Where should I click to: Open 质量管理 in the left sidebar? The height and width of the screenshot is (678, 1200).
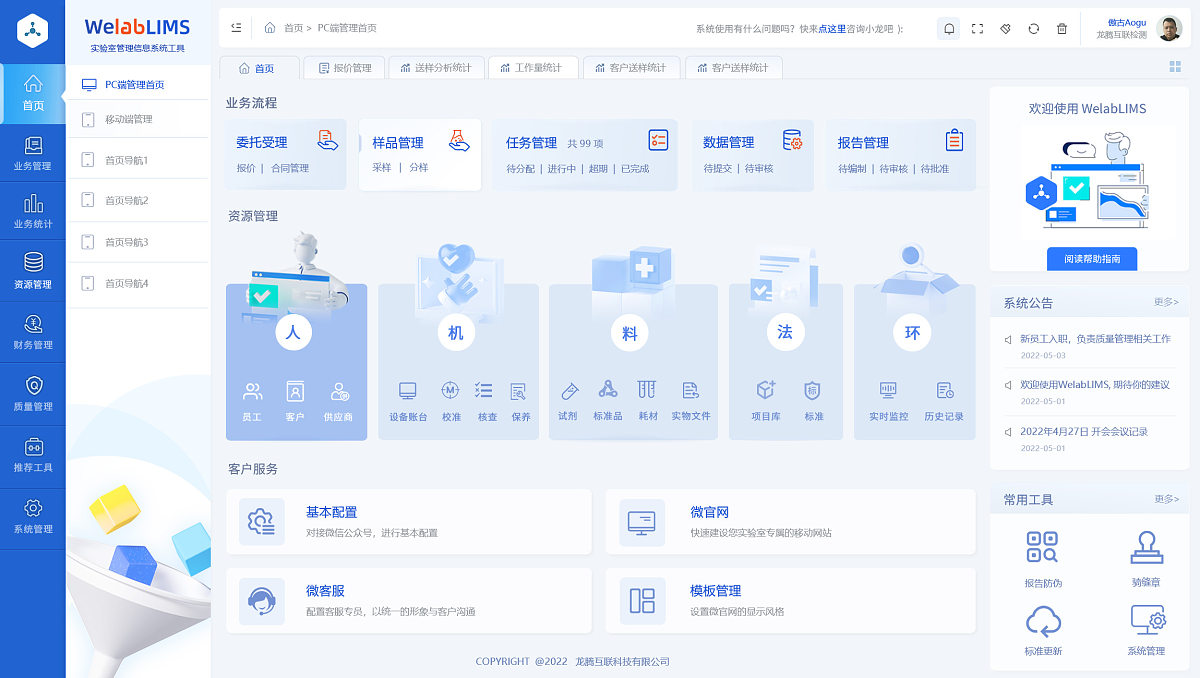point(33,394)
